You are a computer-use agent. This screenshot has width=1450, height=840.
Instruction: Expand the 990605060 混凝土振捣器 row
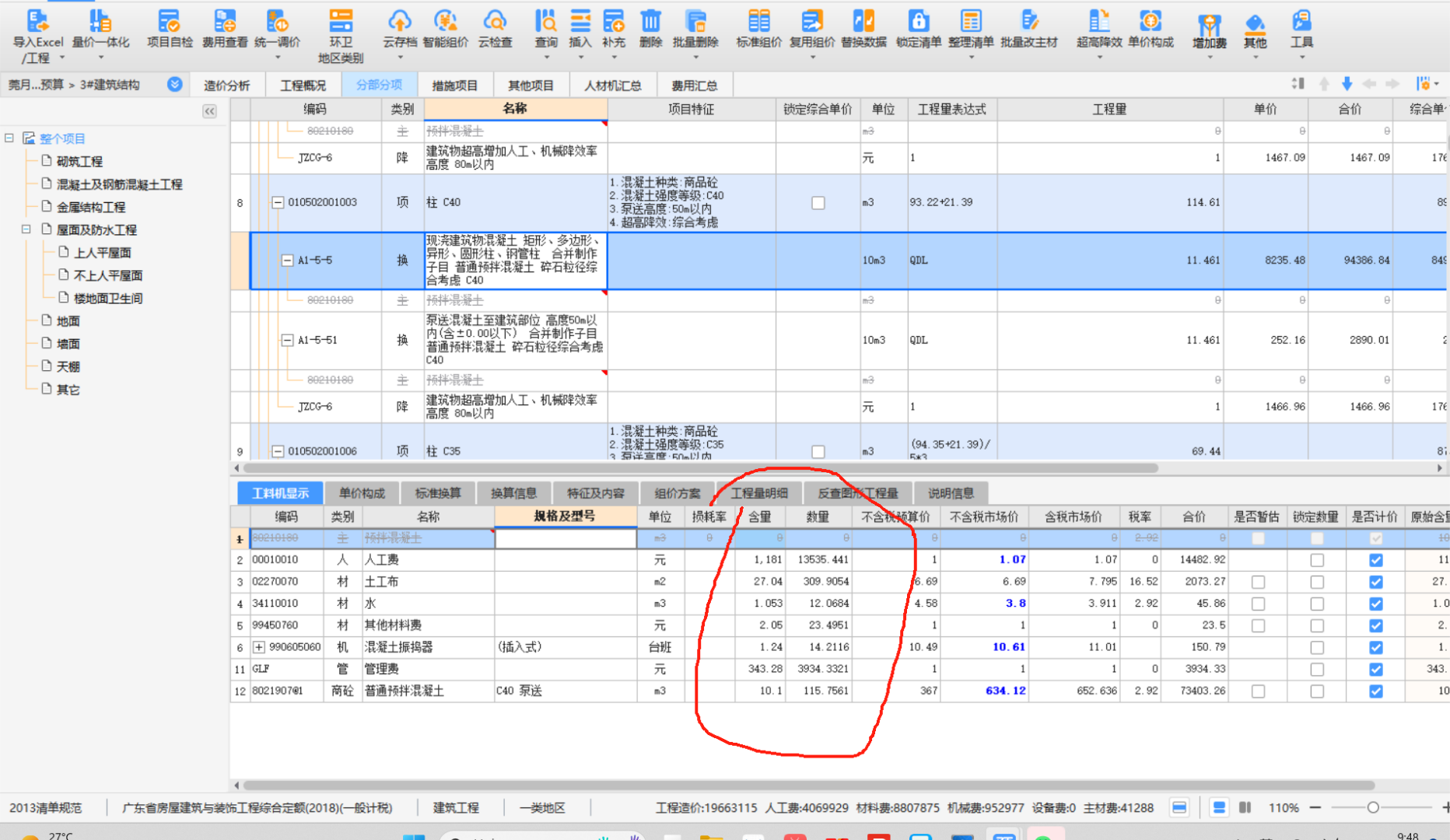259,647
